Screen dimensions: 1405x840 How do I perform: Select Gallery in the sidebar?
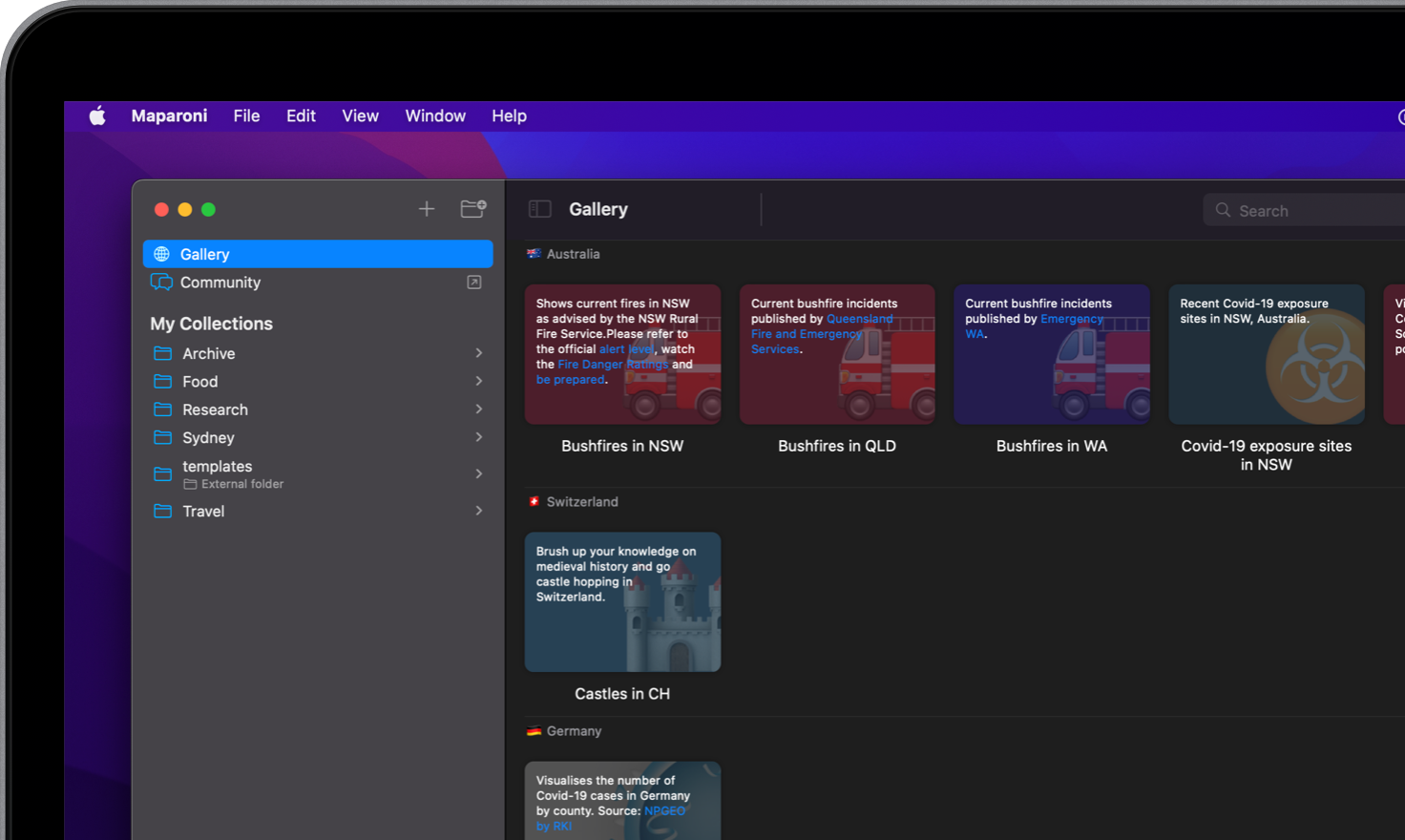pos(318,254)
